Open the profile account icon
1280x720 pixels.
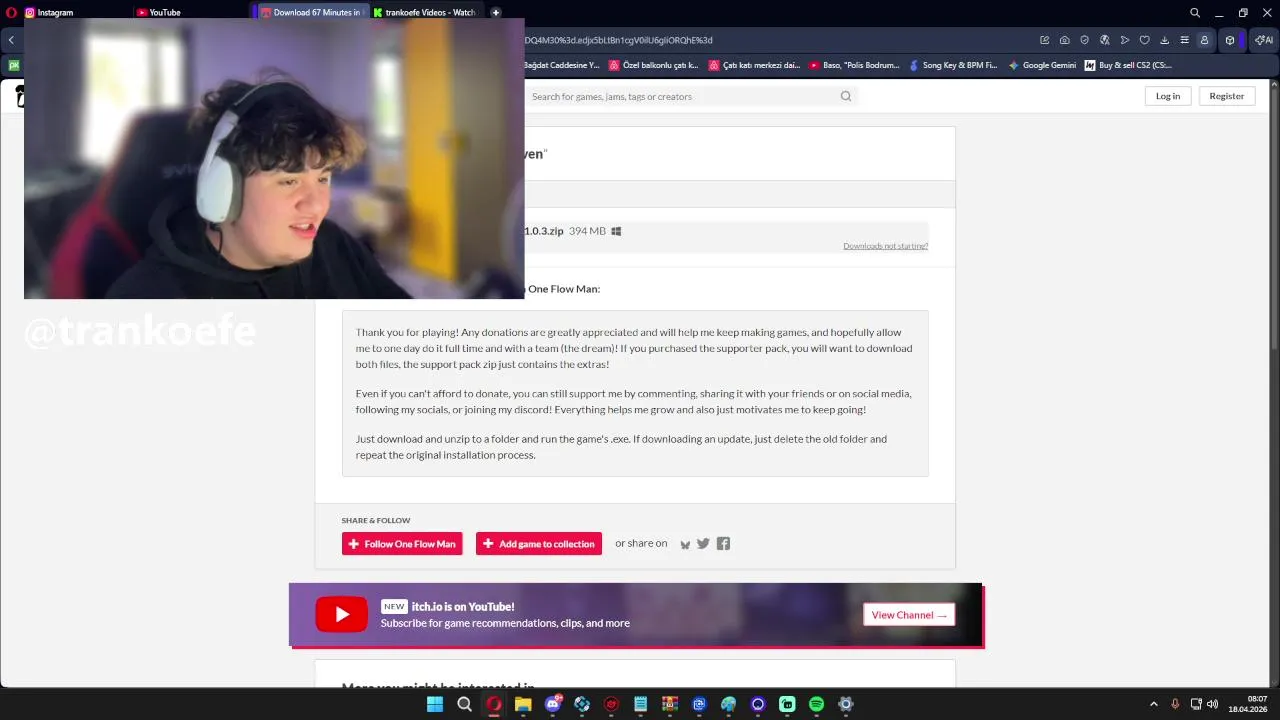point(1204,40)
